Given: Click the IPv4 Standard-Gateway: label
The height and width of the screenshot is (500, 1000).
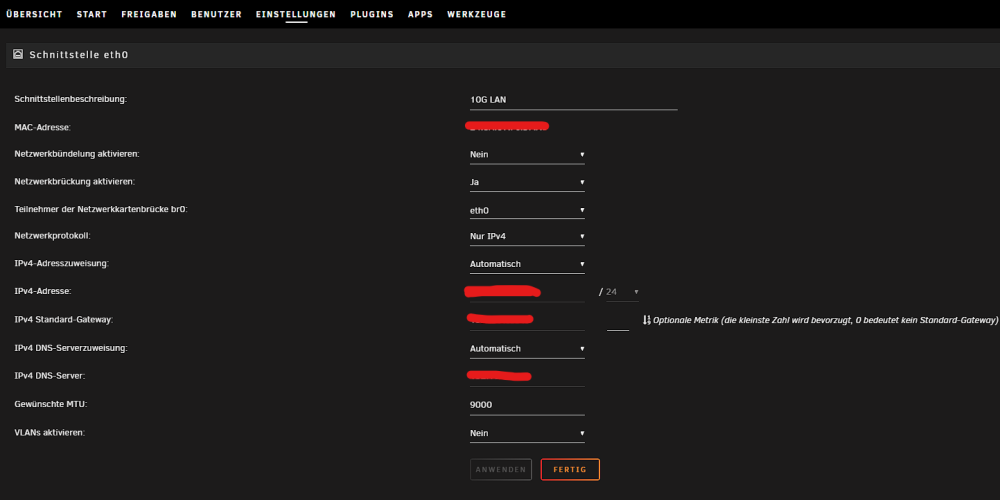Looking at the screenshot, I should pos(64,320).
